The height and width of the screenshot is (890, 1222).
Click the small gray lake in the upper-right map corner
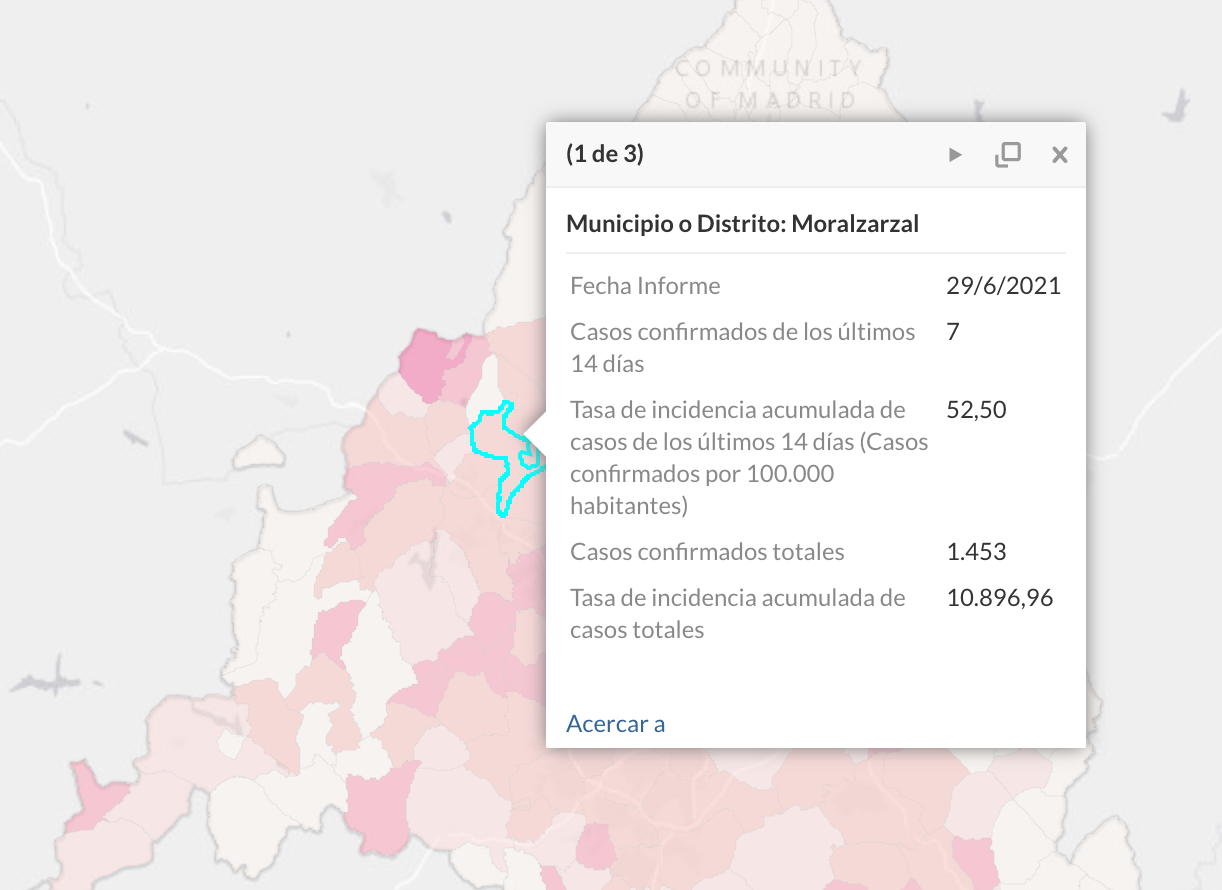1178,104
